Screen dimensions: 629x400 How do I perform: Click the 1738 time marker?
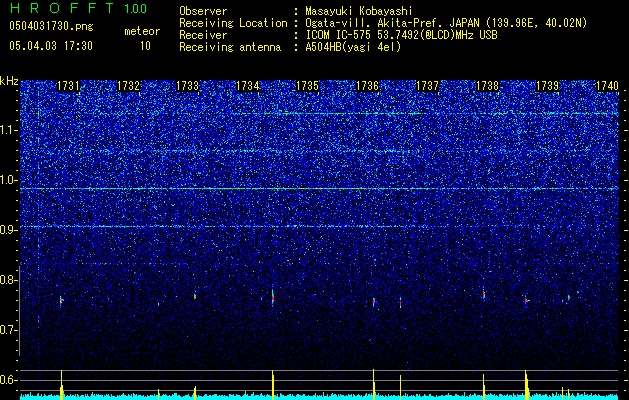(x=487, y=86)
